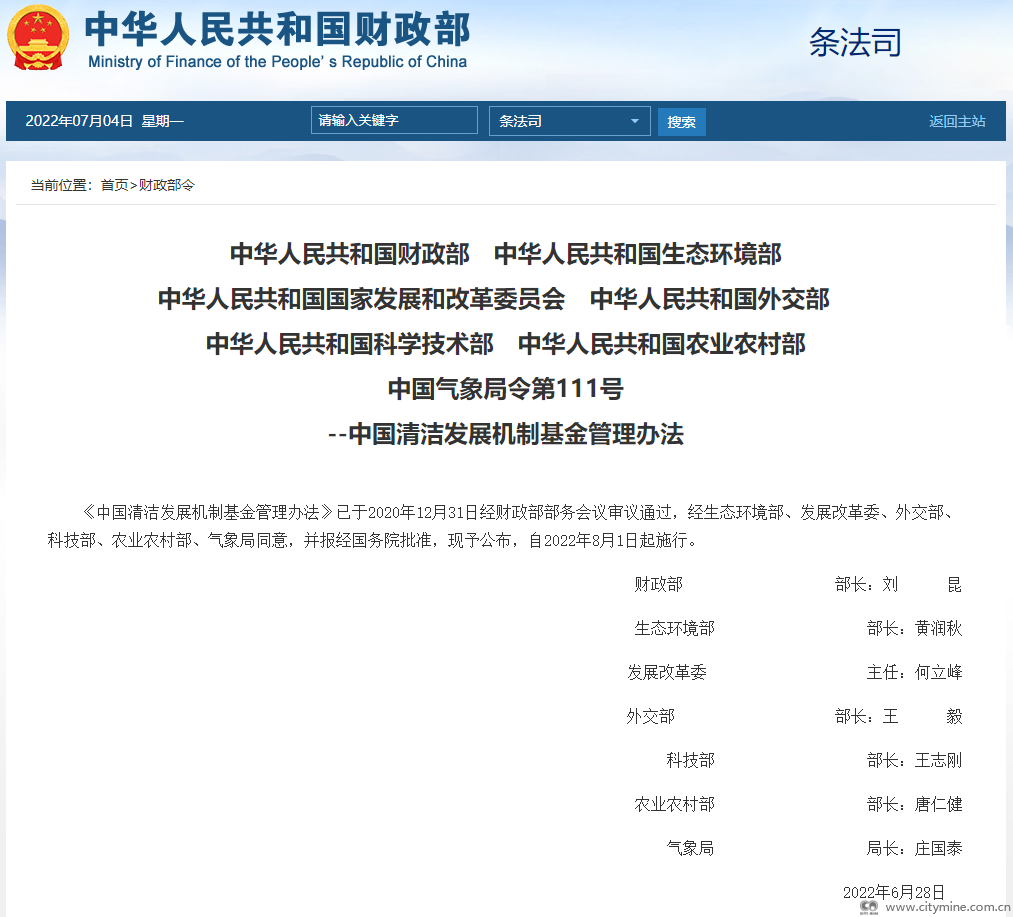Click the www.citymine.com.cn watermark text

(947, 907)
